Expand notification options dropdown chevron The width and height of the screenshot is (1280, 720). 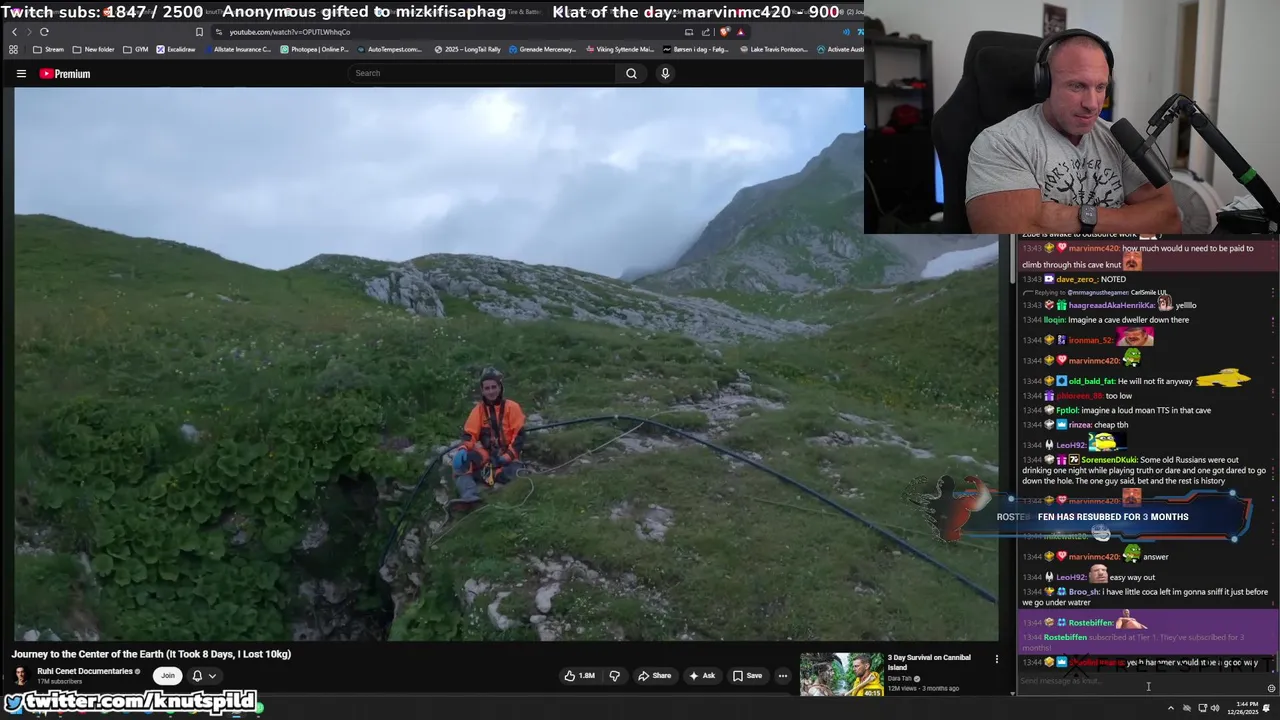pyautogui.click(x=212, y=676)
